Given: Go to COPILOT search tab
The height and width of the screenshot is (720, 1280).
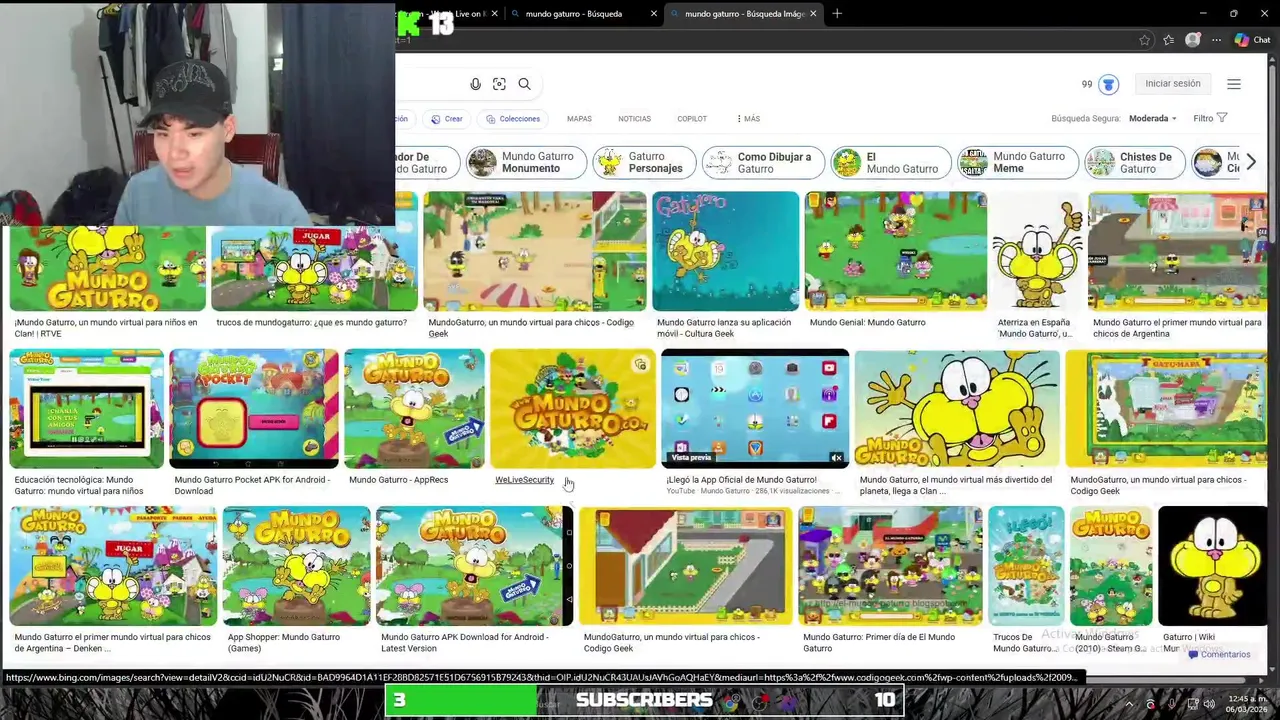Looking at the screenshot, I should pos(692,118).
